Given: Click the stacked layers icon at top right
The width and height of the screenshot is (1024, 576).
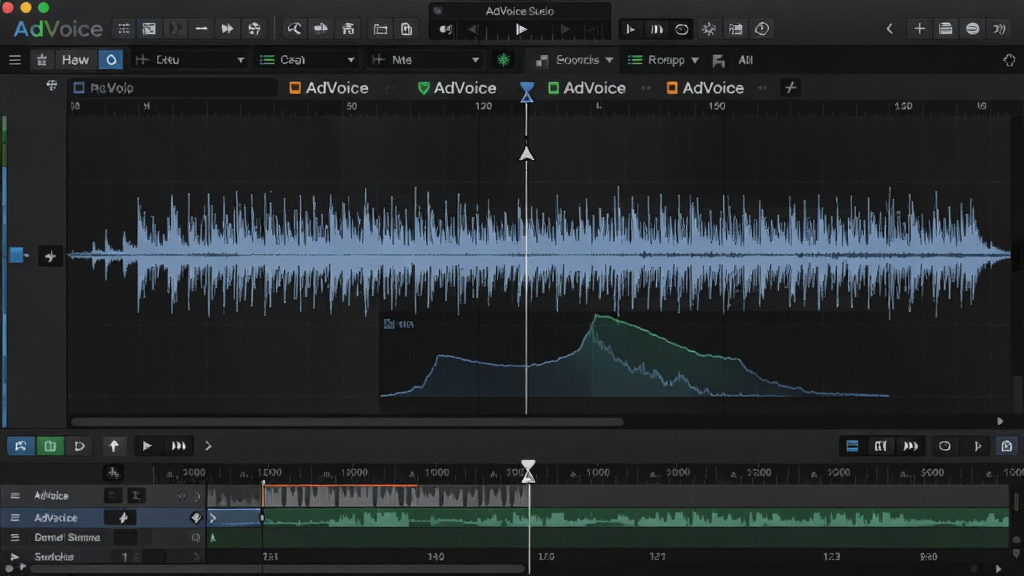Looking at the screenshot, I should click(x=945, y=29).
